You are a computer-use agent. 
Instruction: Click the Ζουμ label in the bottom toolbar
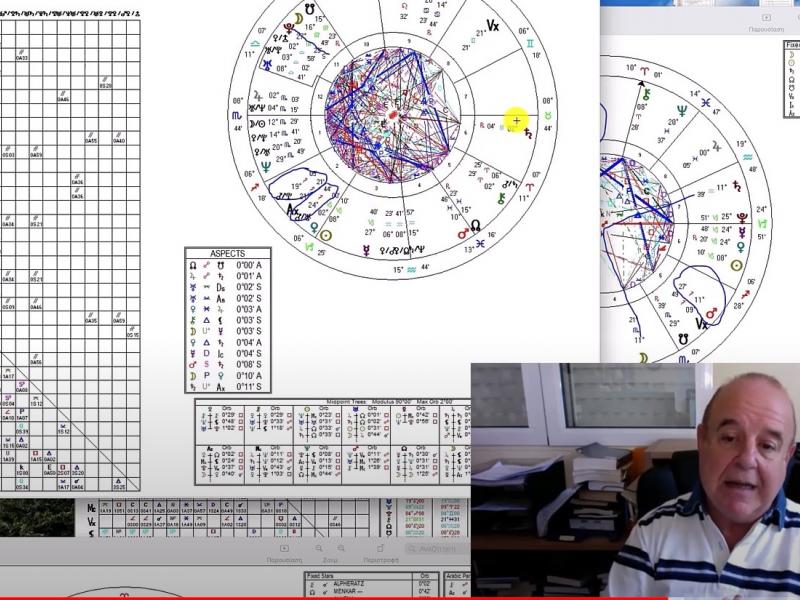331,561
